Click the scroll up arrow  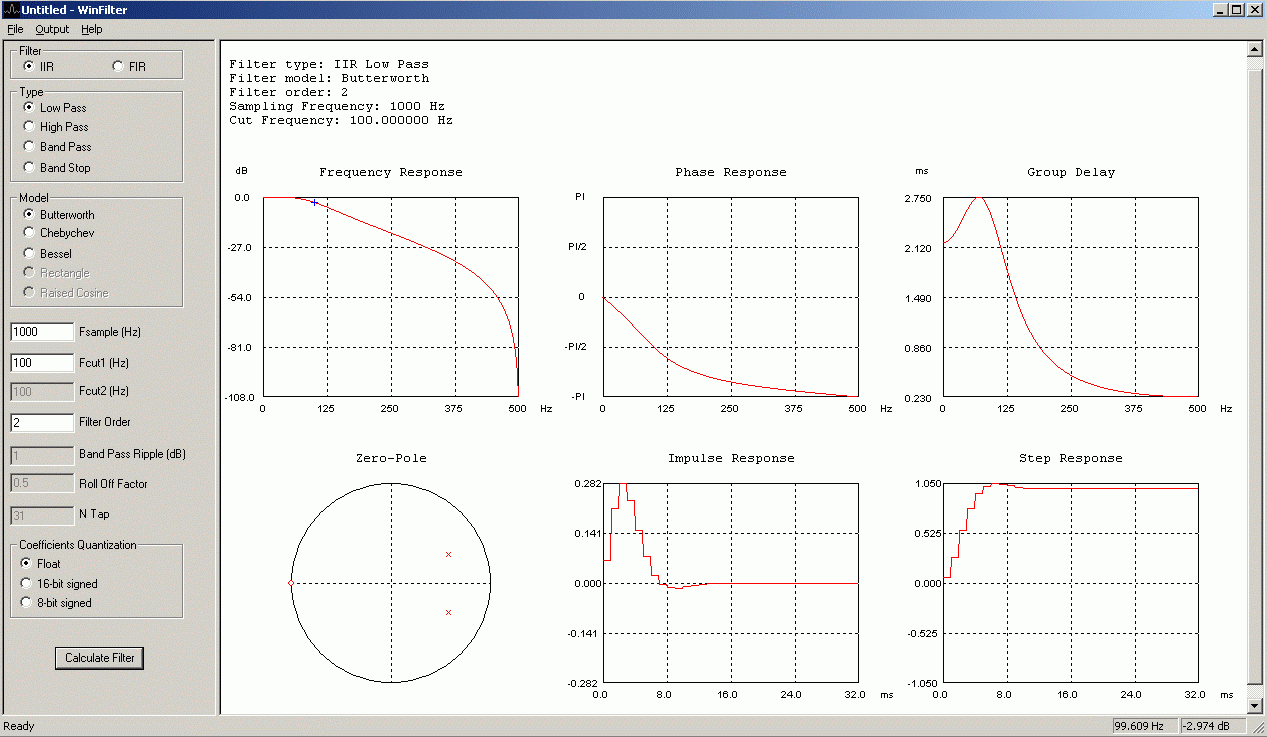(x=1255, y=49)
